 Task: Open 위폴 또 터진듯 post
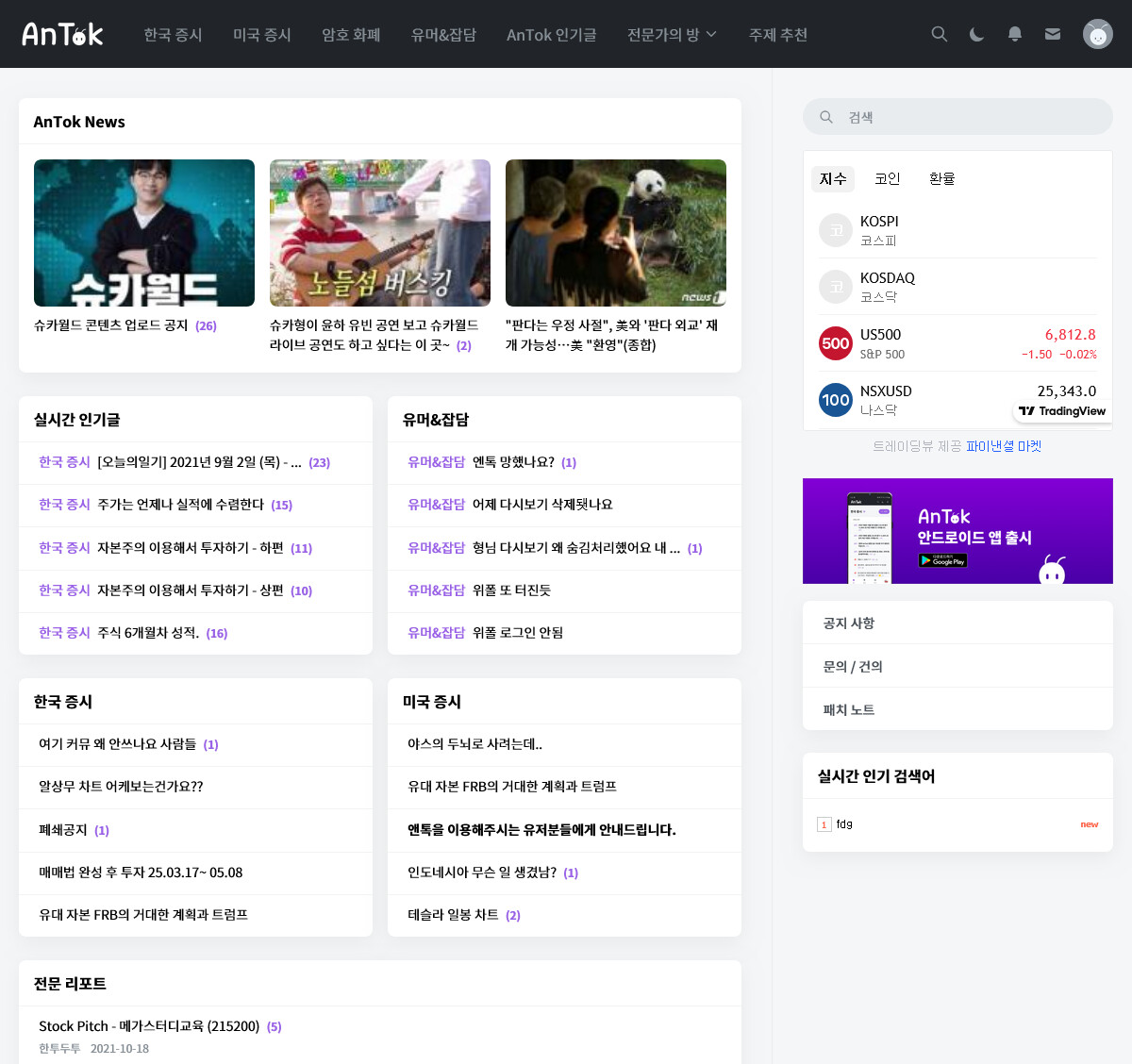511,590
